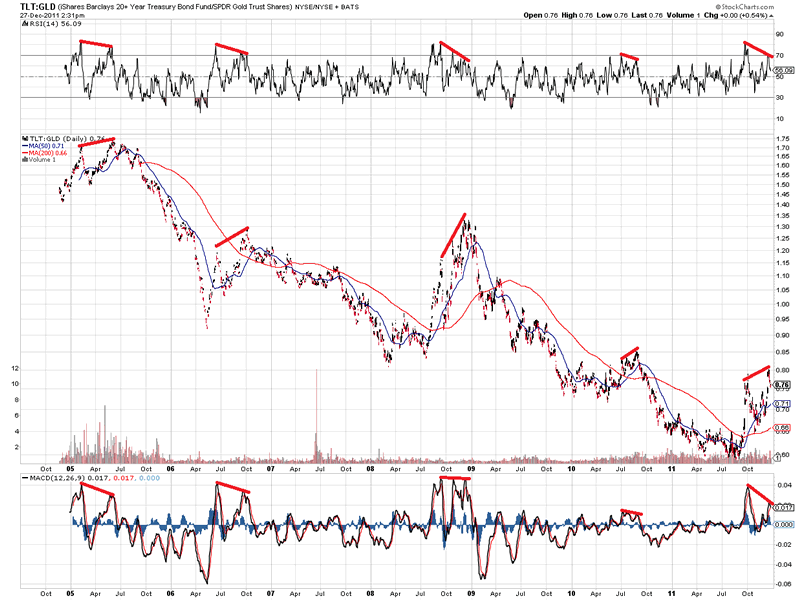
Task: Click the RSI(14) 56.09 label
Action: tap(54, 23)
